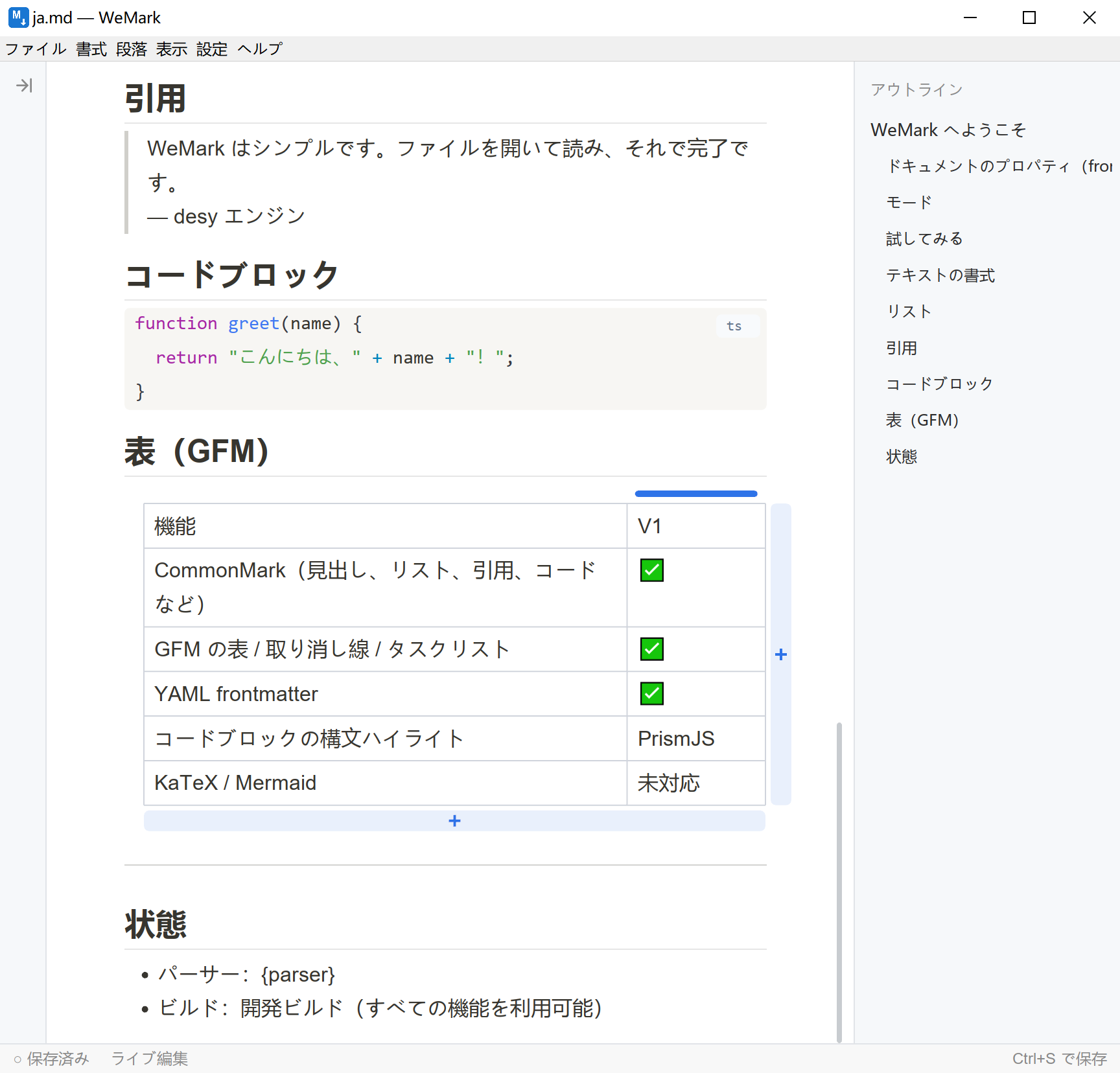
Task: Toggle the CommonMark row checkbox
Action: click(x=652, y=570)
